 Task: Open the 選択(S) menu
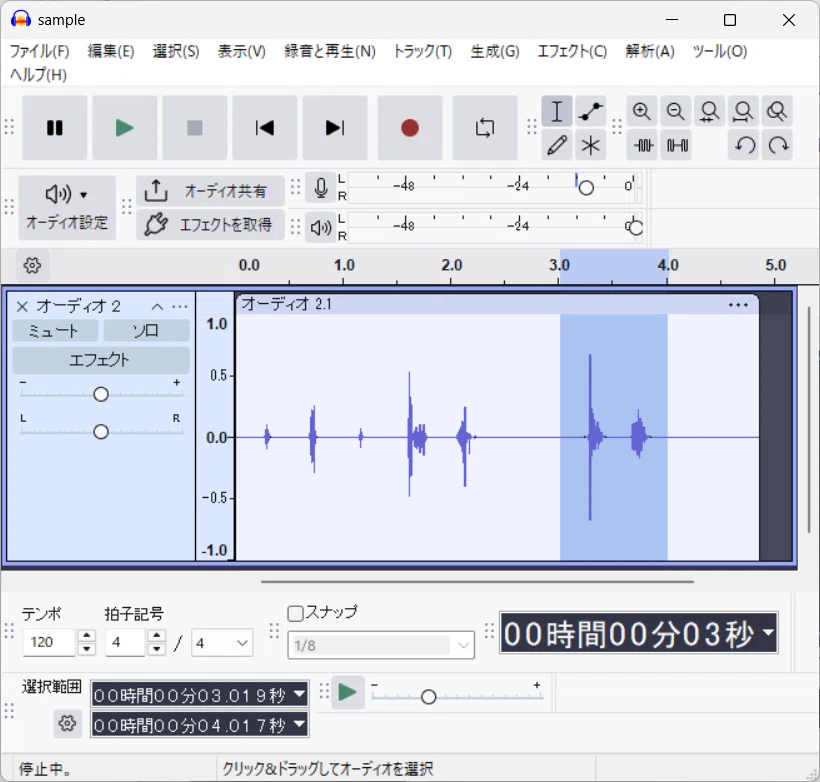click(x=176, y=51)
